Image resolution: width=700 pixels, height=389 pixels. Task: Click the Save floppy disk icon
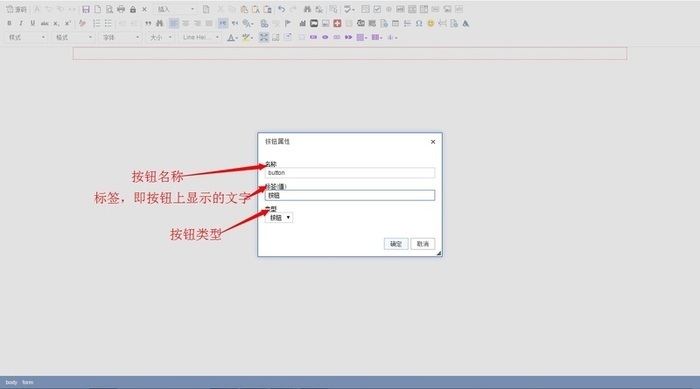pyautogui.click(x=86, y=9)
